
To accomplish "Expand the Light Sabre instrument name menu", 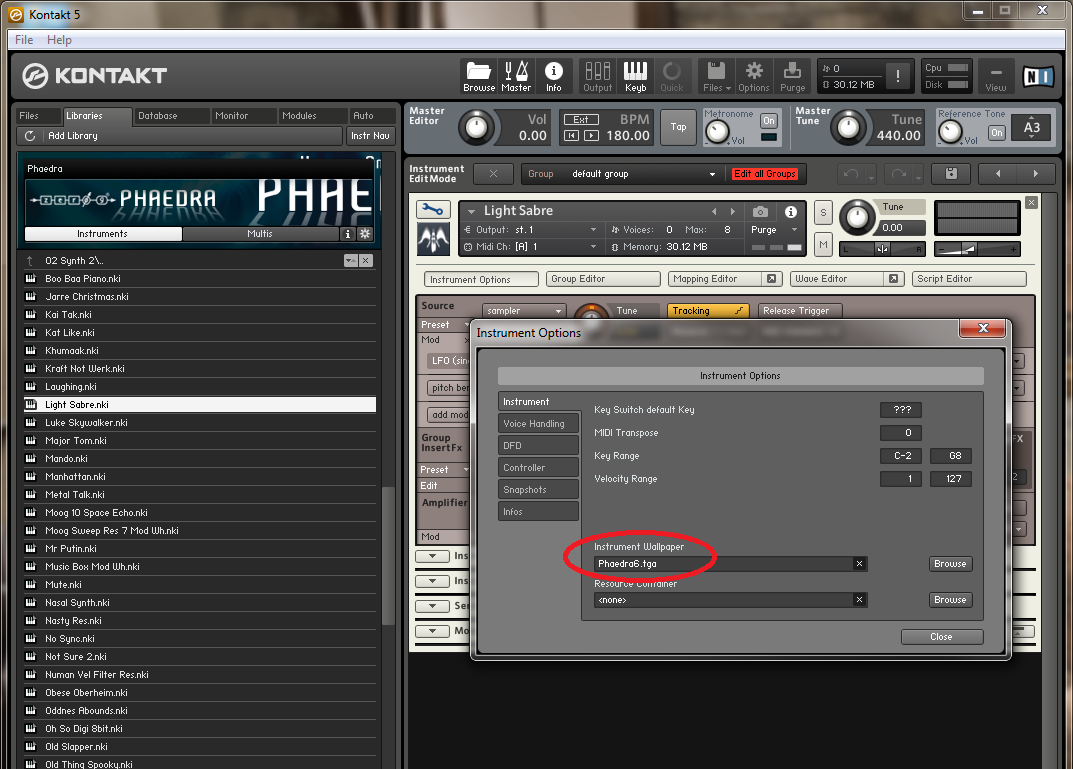I will pos(471,211).
